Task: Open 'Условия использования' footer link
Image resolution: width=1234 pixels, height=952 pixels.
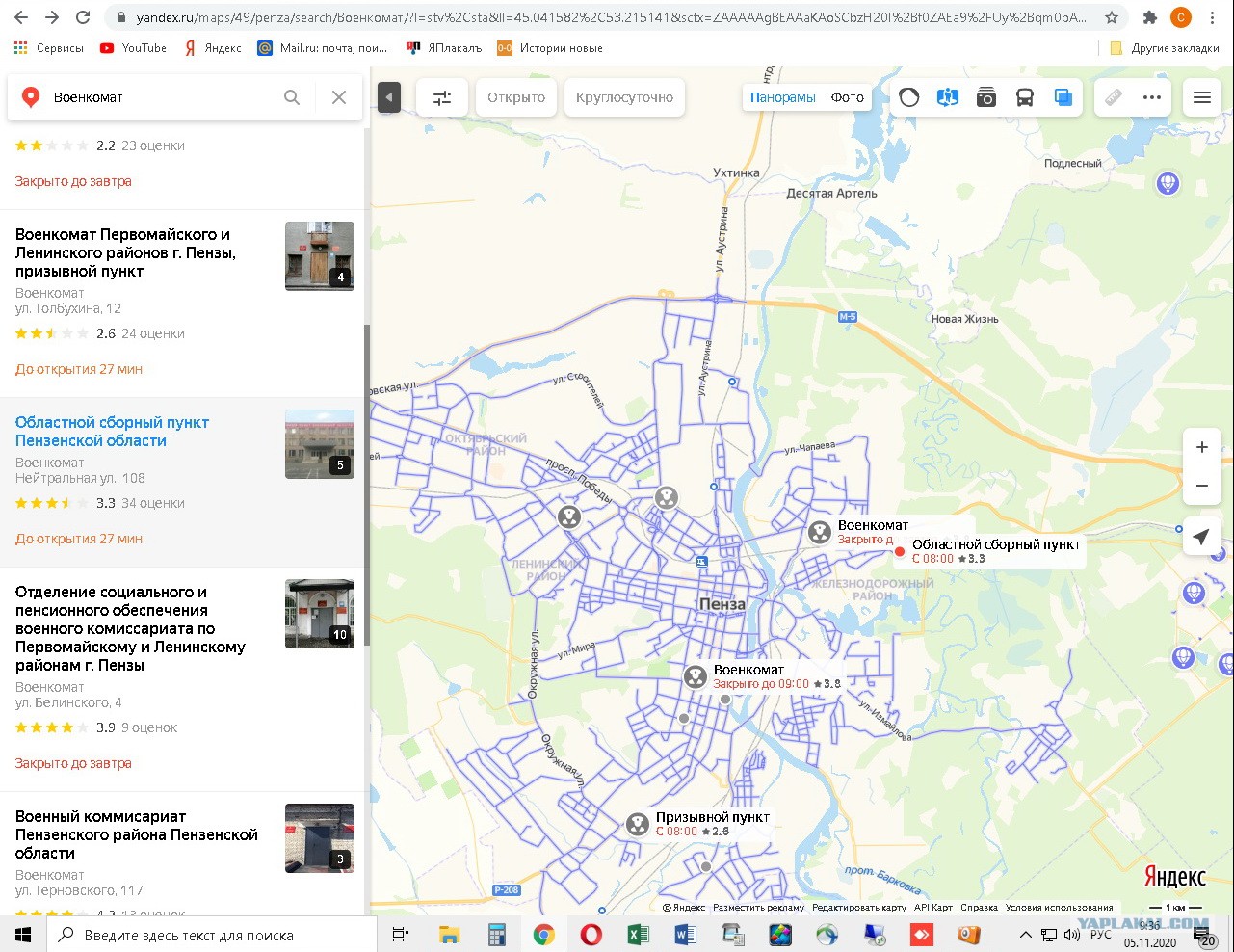Action: coord(1060,908)
